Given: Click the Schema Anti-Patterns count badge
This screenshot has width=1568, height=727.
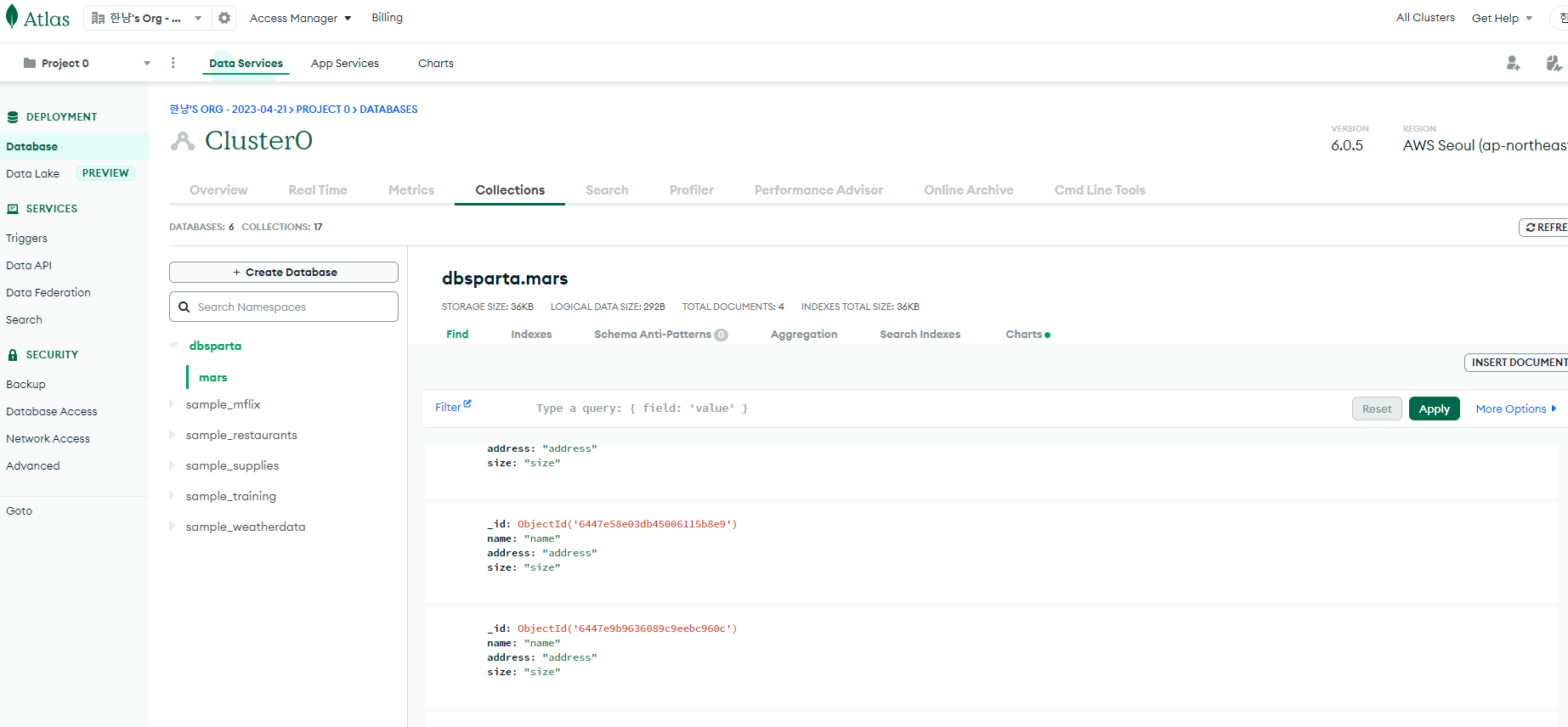Looking at the screenshot, I should (721, 335).
